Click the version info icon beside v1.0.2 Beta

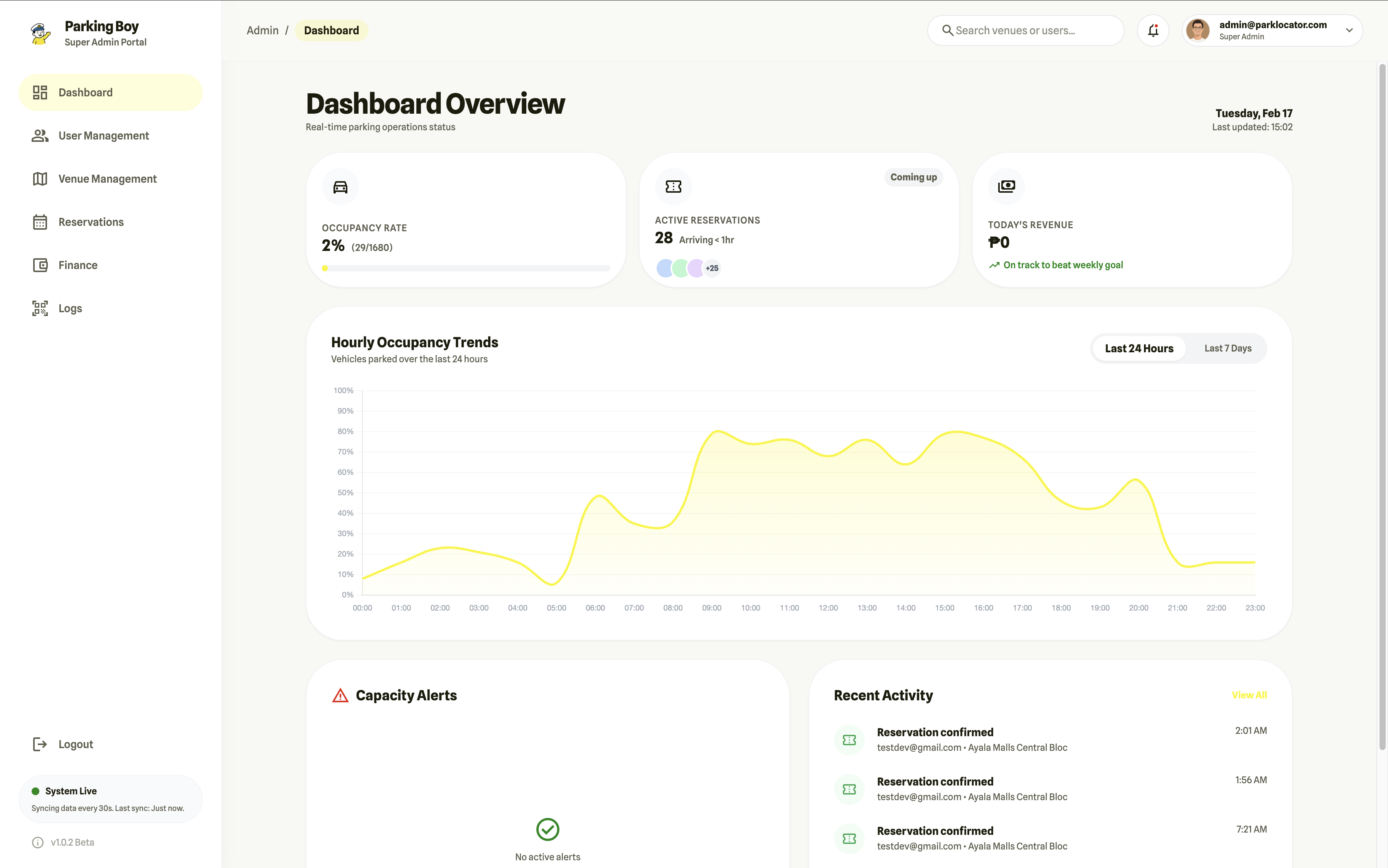37,842
